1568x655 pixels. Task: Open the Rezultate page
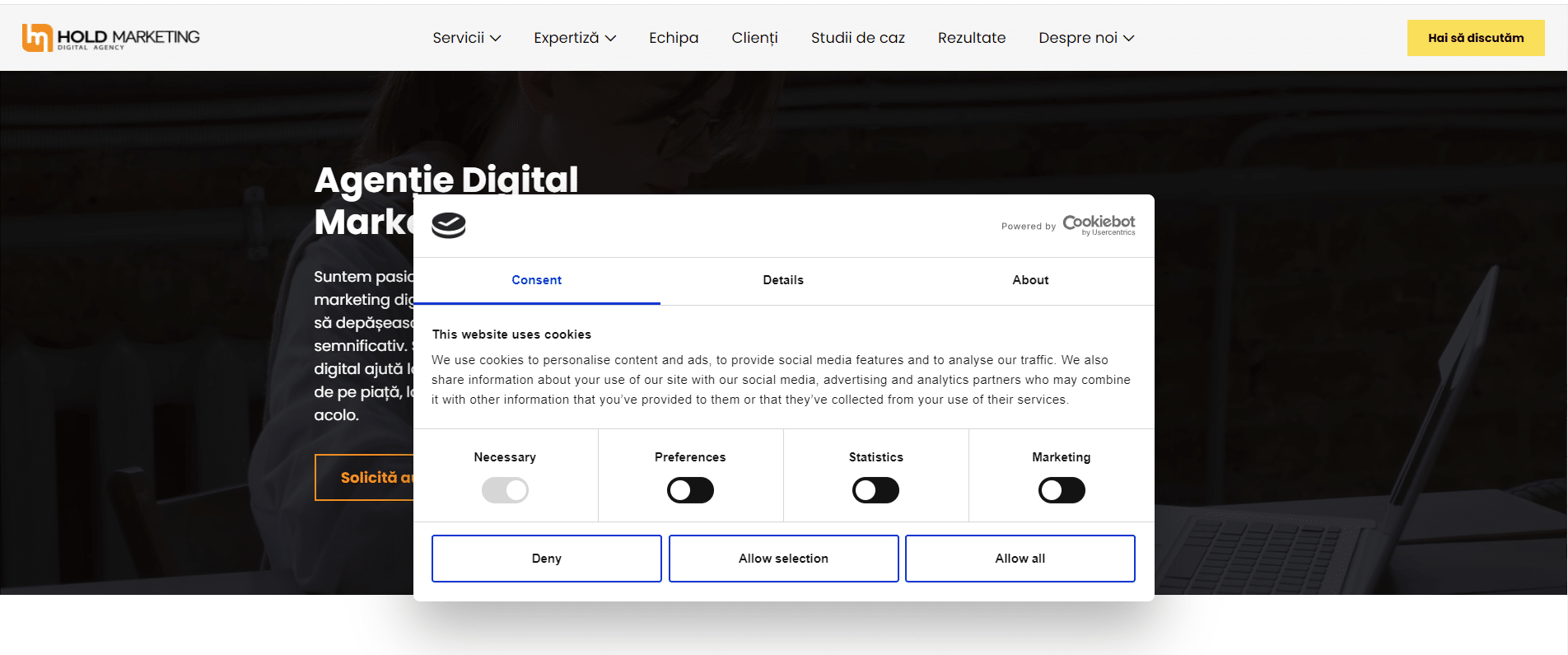tap(972, 38)
